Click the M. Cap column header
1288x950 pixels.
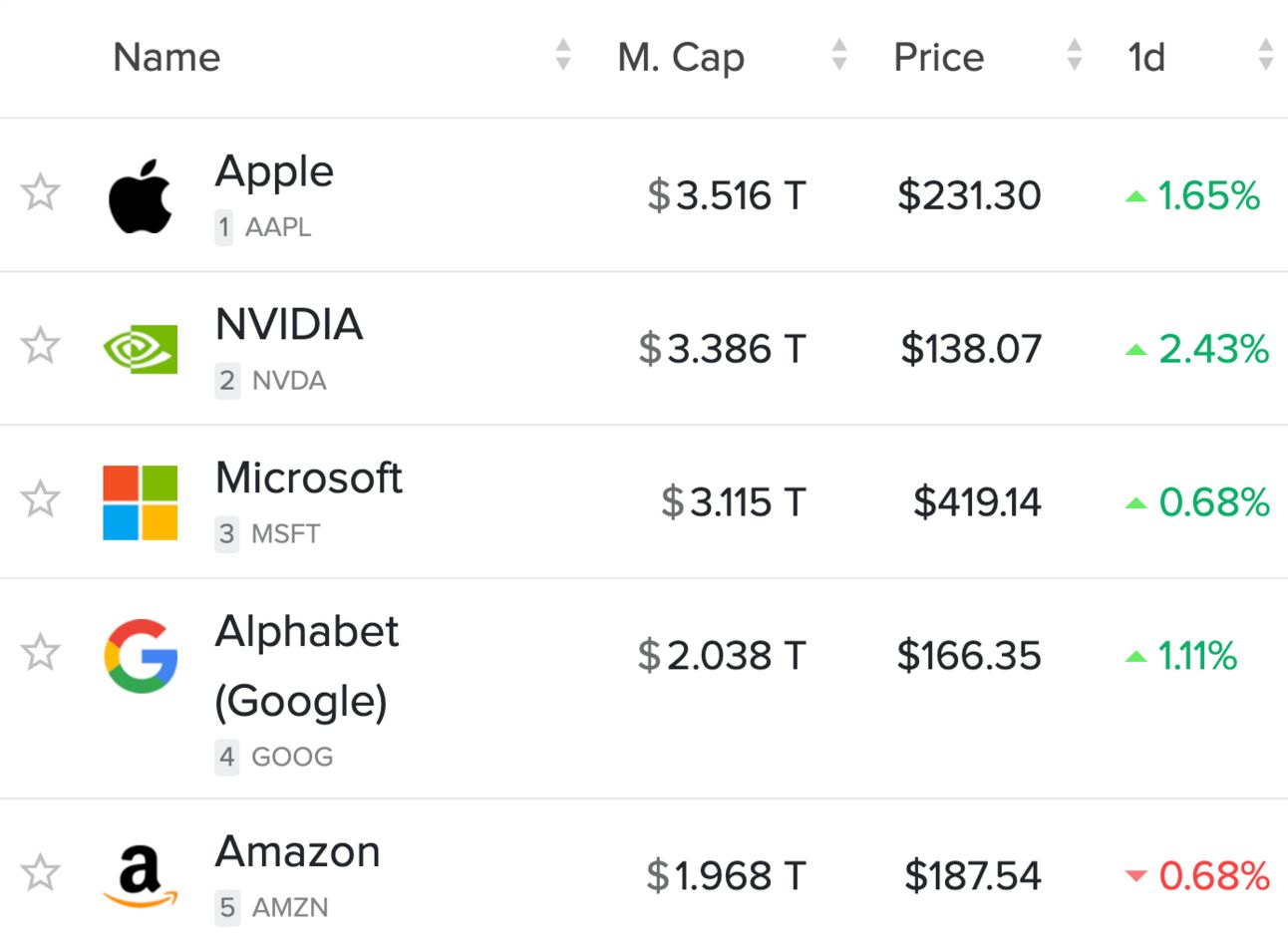681,58
